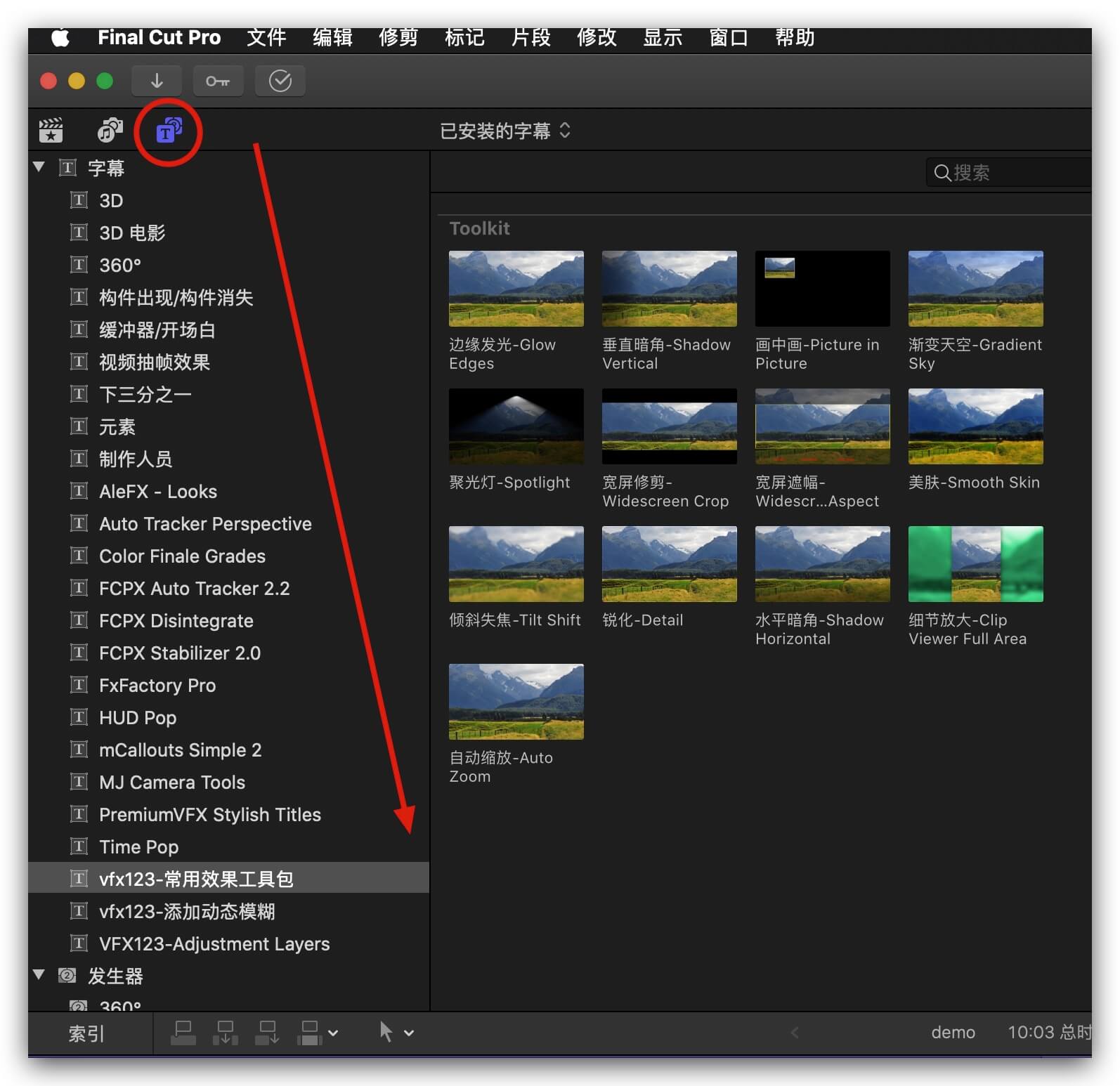
Task: Open the 窗口 menu
Action: click(x=729, y=37)
